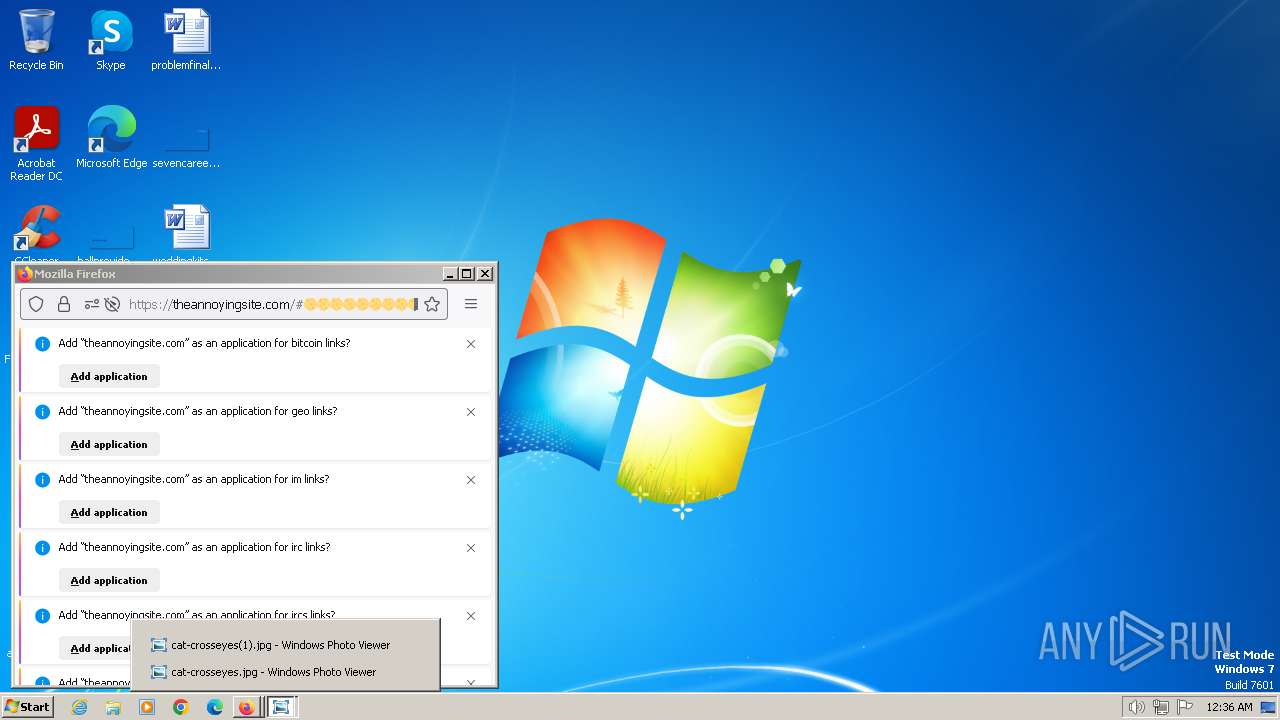This screenshot has width=1280, height=720.
Task: Dismiss the bitcoin links notification
Action: point(471,344)
